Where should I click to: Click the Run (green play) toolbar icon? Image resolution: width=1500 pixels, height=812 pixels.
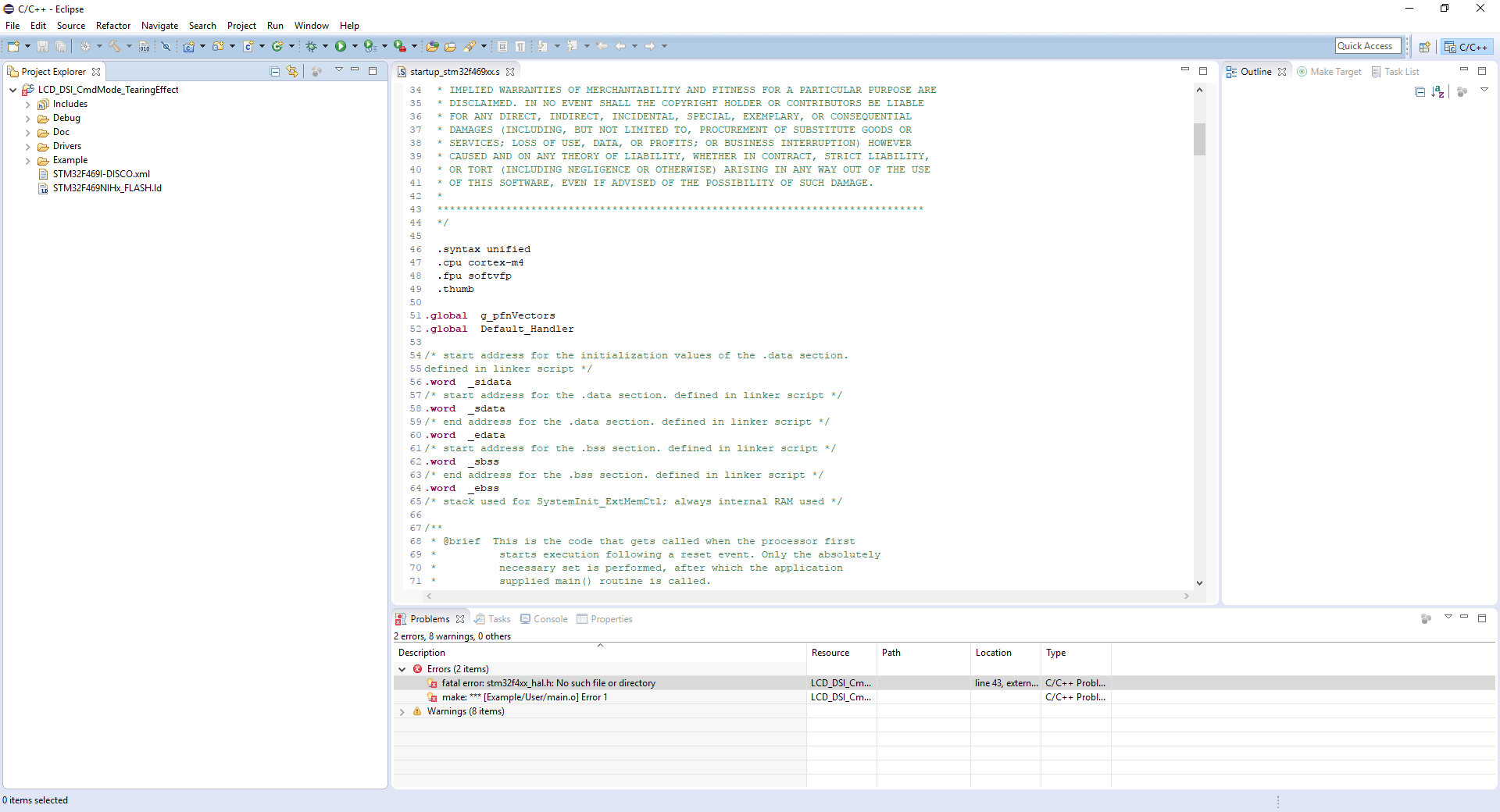(x=341, y=47)
